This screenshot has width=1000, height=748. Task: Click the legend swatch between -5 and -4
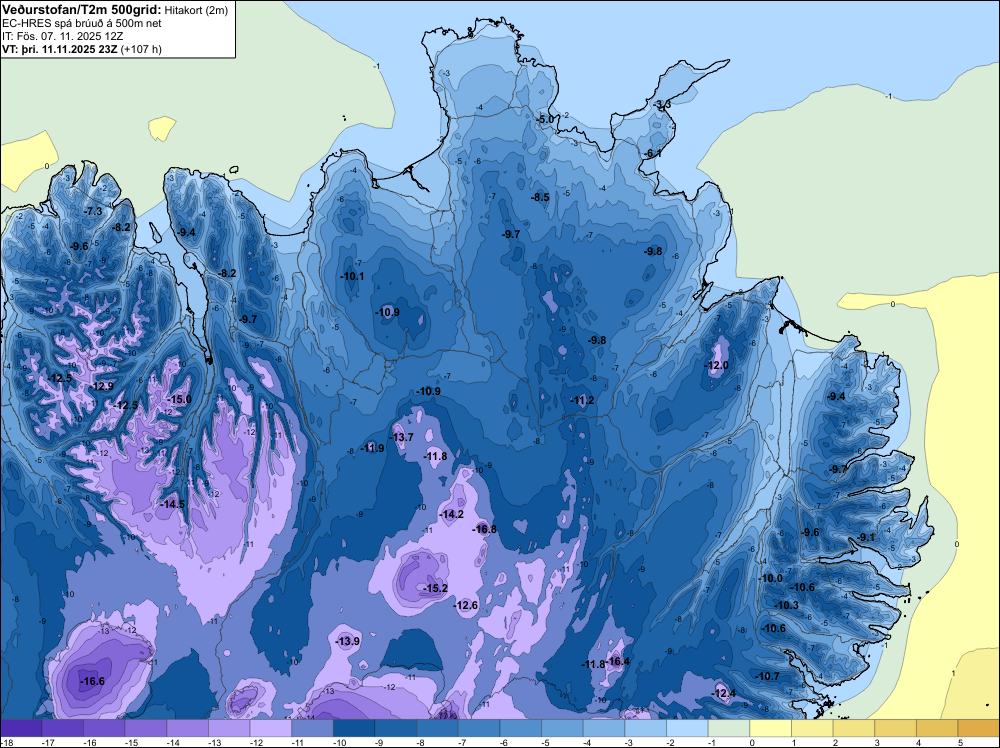[x=562, y=728]
